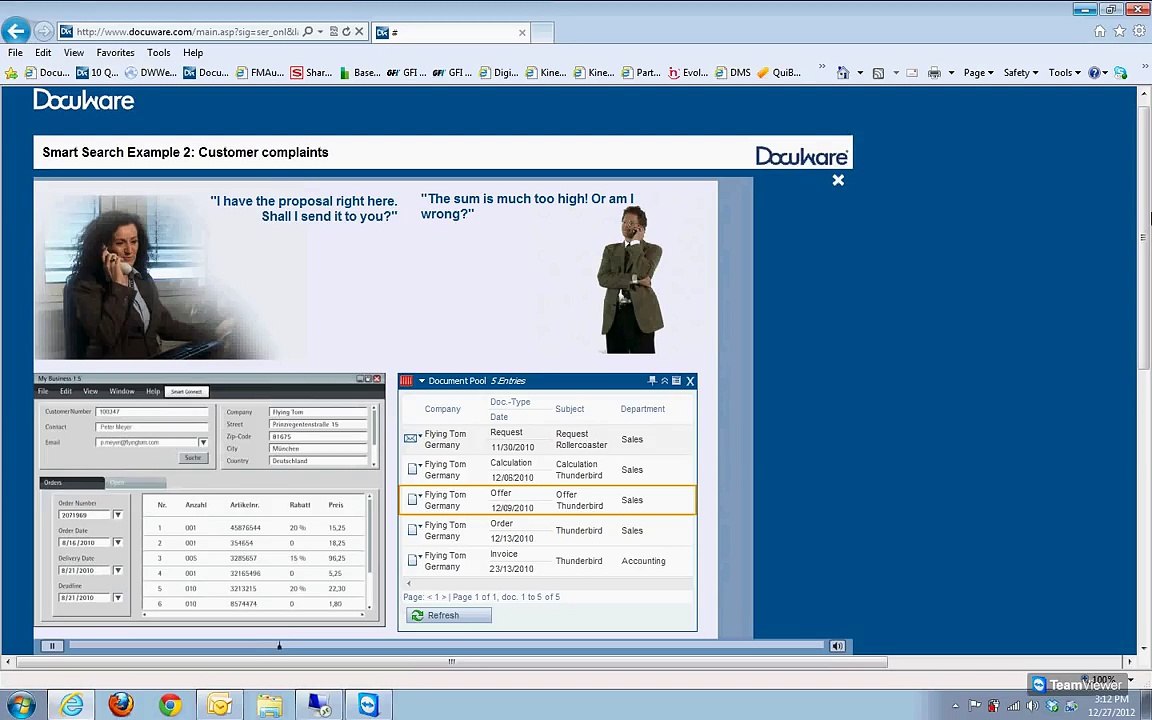Open the Email field dropdown arrow
This screenshot has width=1152, height=720.
point(204,442)
